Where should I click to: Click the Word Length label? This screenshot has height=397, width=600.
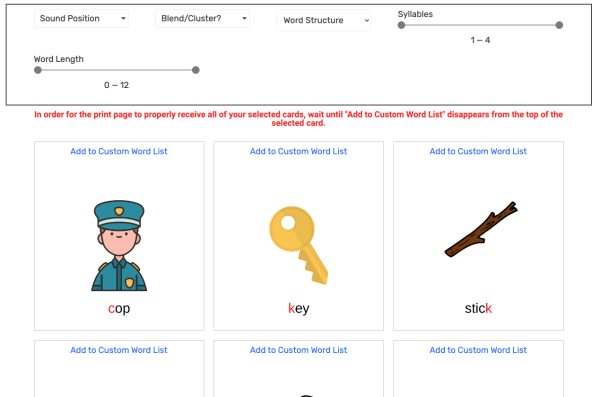coord(59,59)
